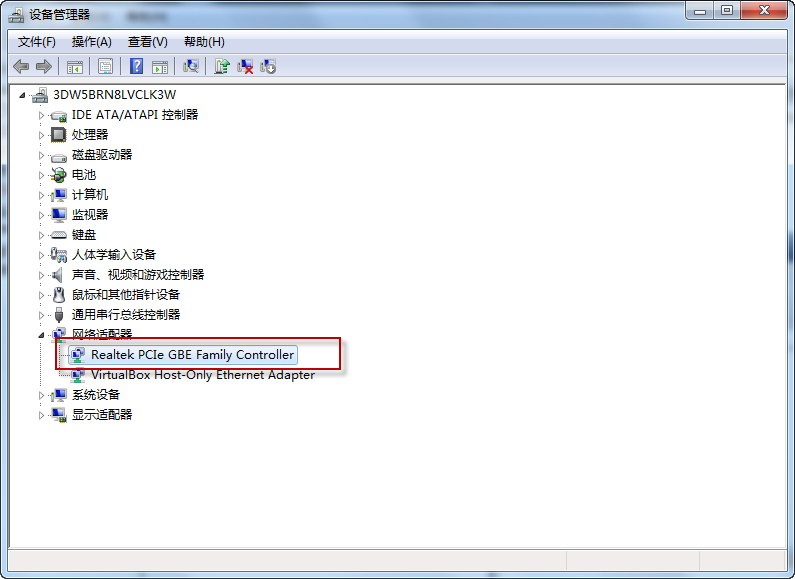Expand the 键盘 node

pyautogui.click(x=42, y=235)
